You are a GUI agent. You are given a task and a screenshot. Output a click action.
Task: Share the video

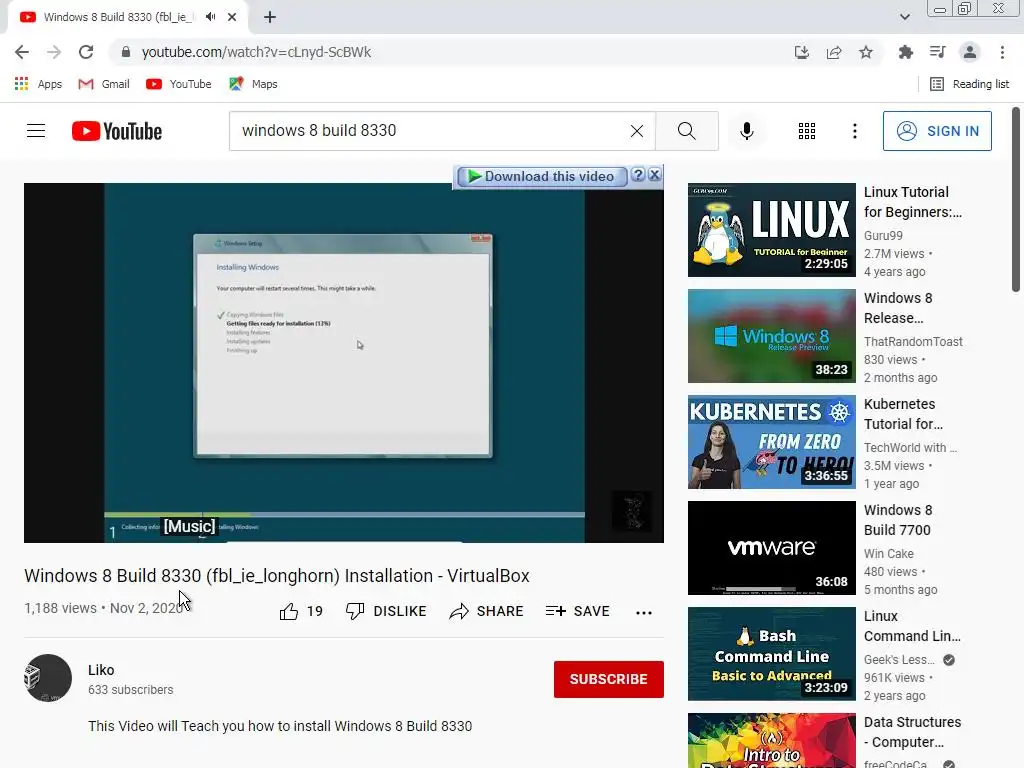click(x=487, y=611)
